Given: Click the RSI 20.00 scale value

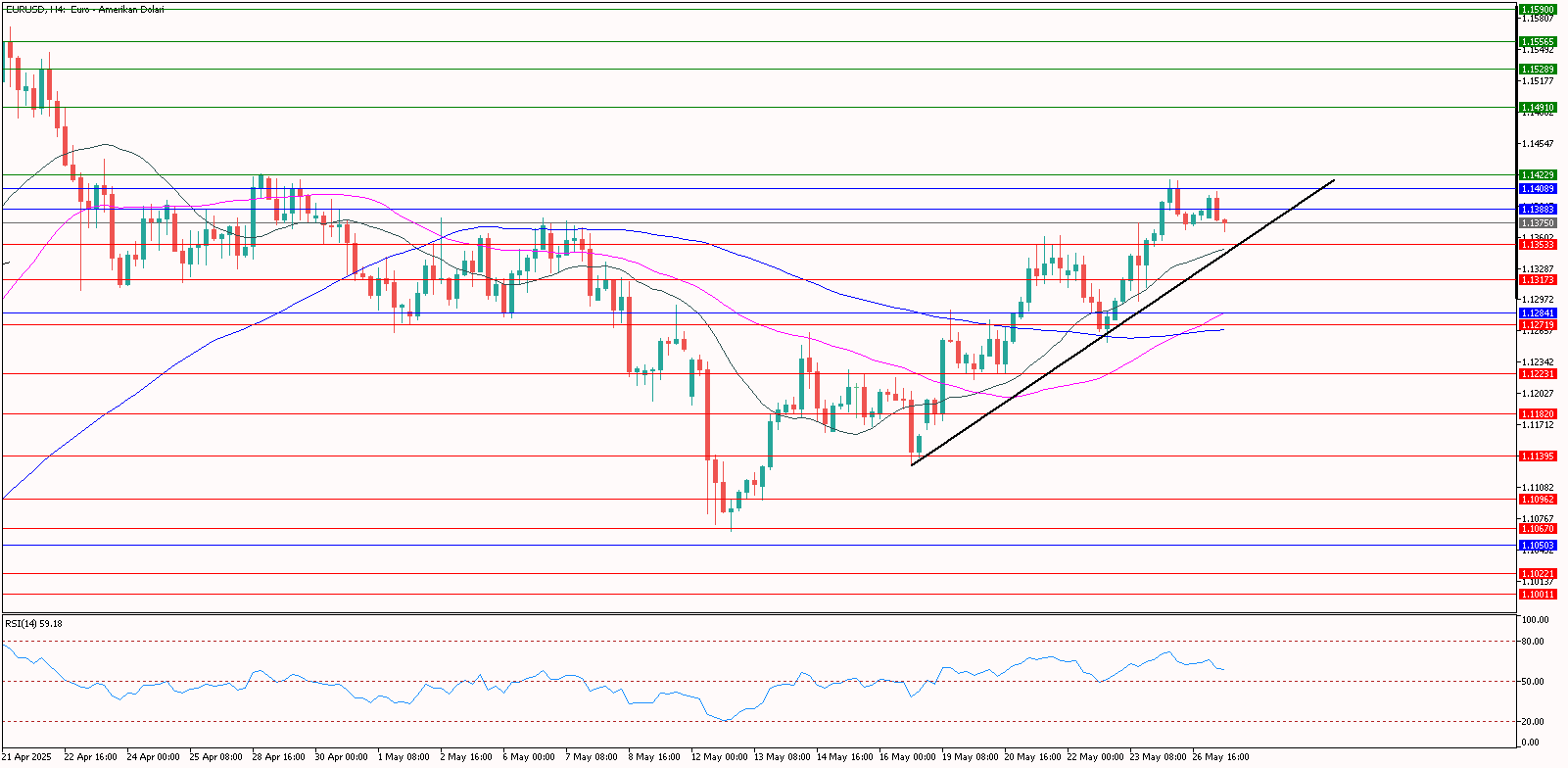Looking at the screenshot, I should 1533,722.
